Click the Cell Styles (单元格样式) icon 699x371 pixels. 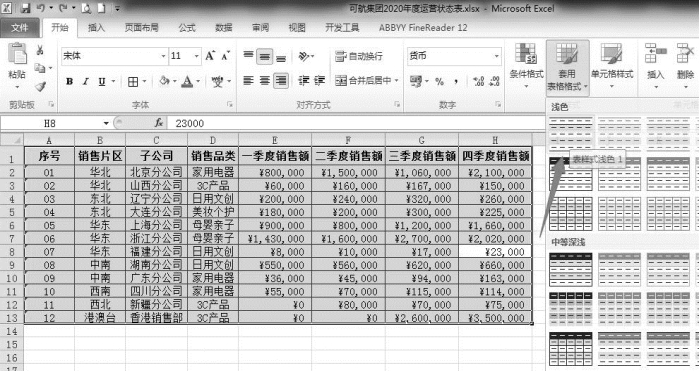(612, 54)
